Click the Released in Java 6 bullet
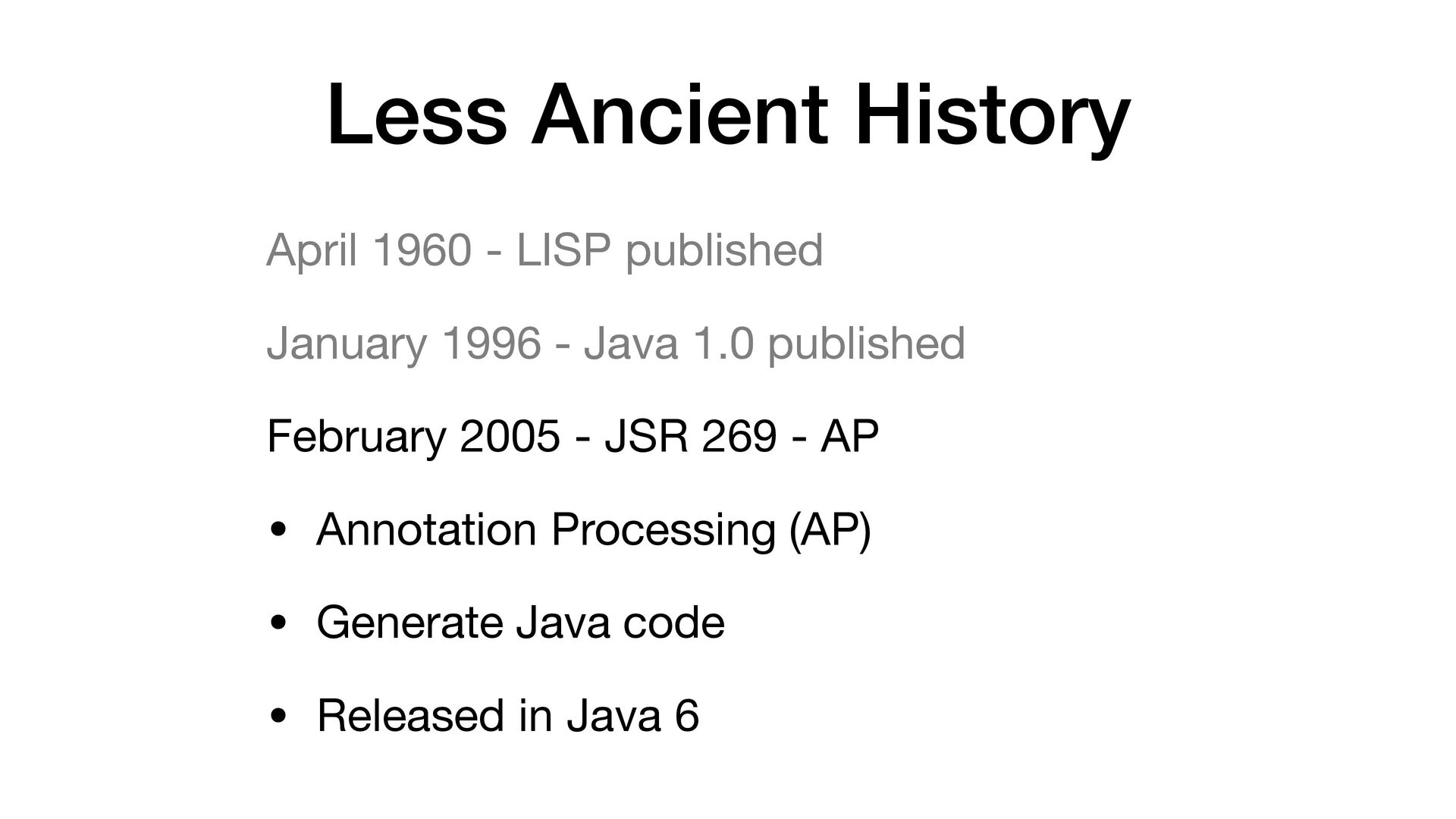The width and height of the screenshot is (1456, 819). (507, 716)
